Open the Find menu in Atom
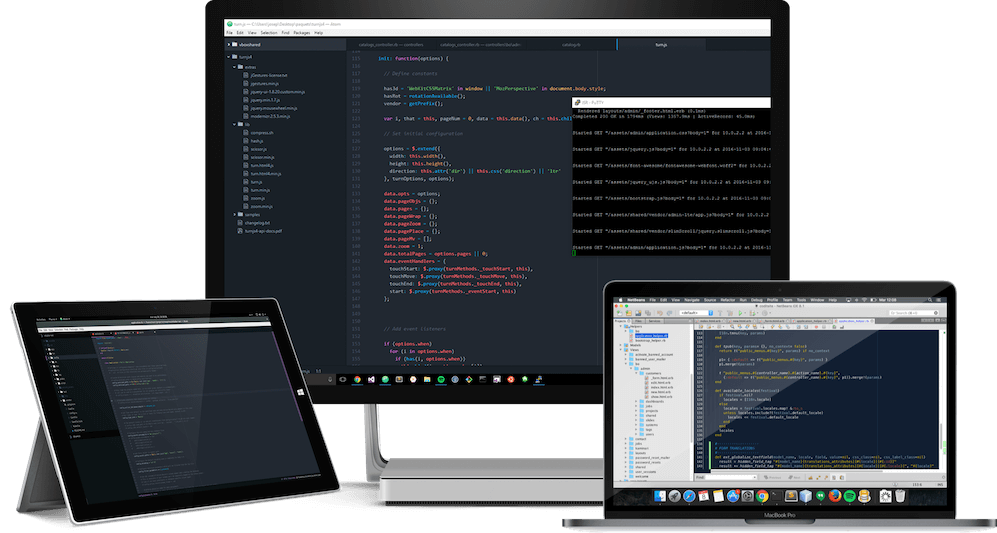997x533 pixels. 285,32
